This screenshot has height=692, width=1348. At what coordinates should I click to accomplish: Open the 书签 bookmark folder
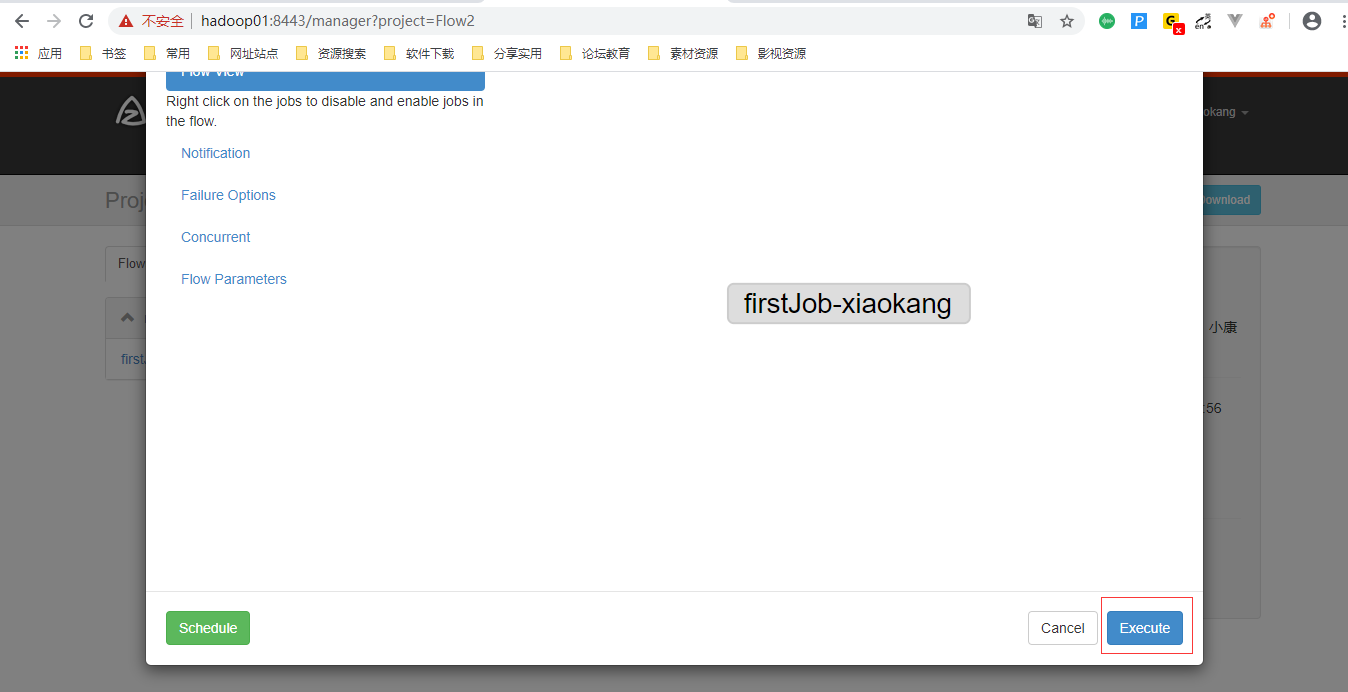[x=103, y=54]
